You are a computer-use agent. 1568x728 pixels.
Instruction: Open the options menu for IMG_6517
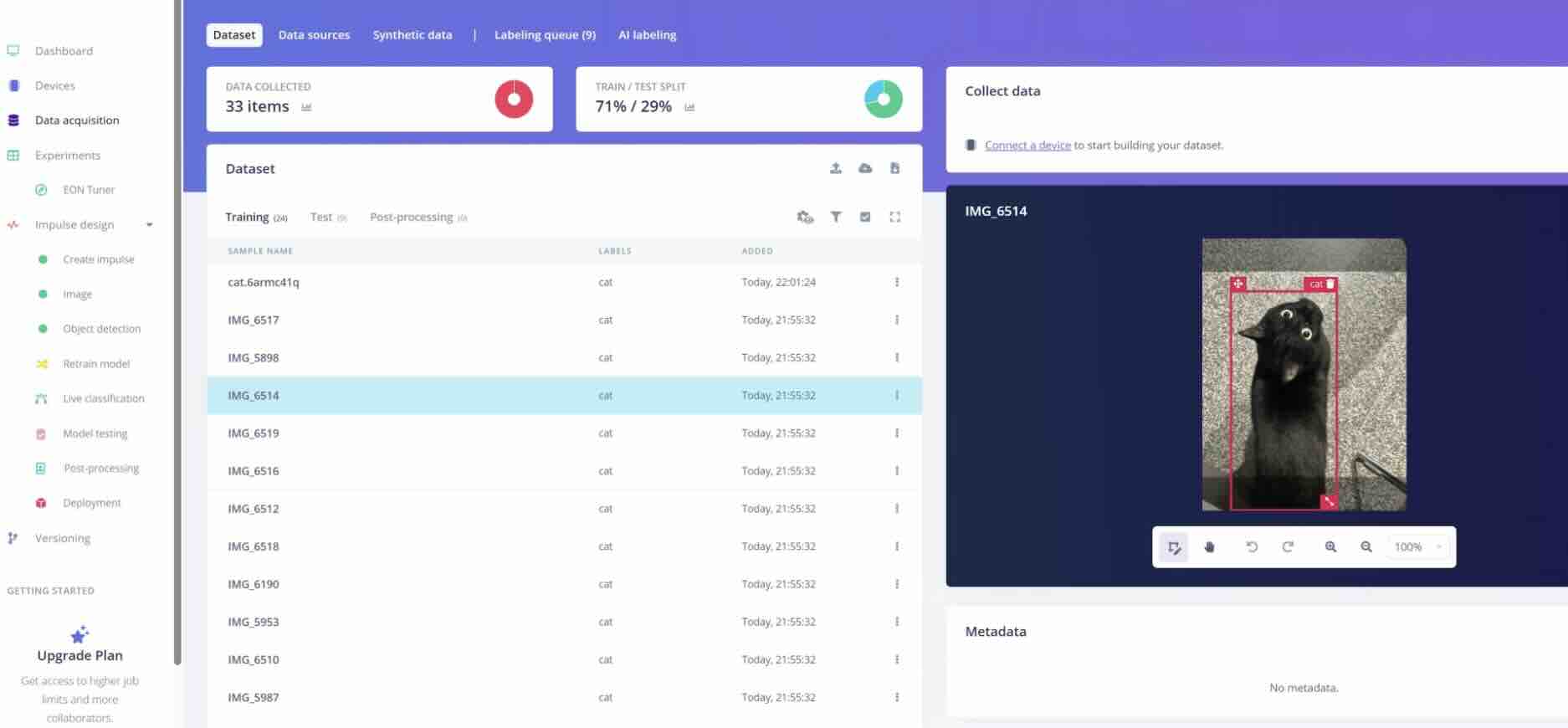896,320
